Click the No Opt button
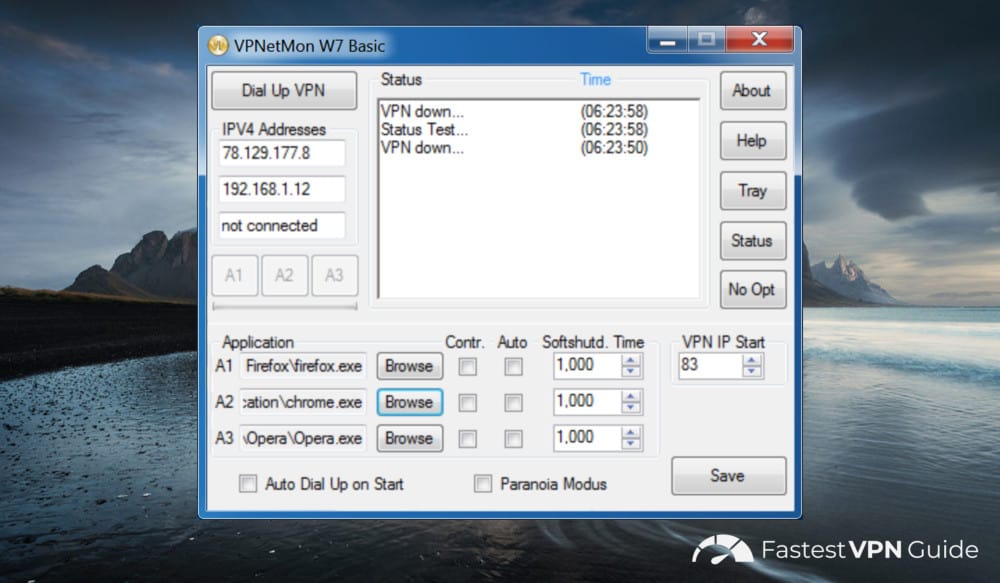Screen dimensions: 1000x583 pyautogui.click(x=753, y=290)
